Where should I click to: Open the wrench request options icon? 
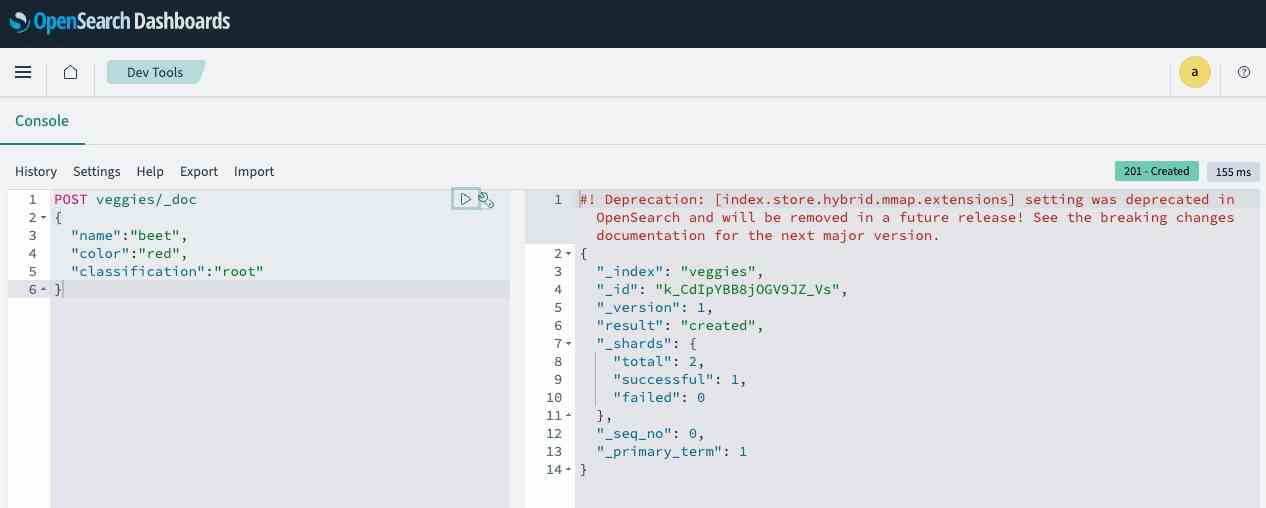tap(487, 200)
